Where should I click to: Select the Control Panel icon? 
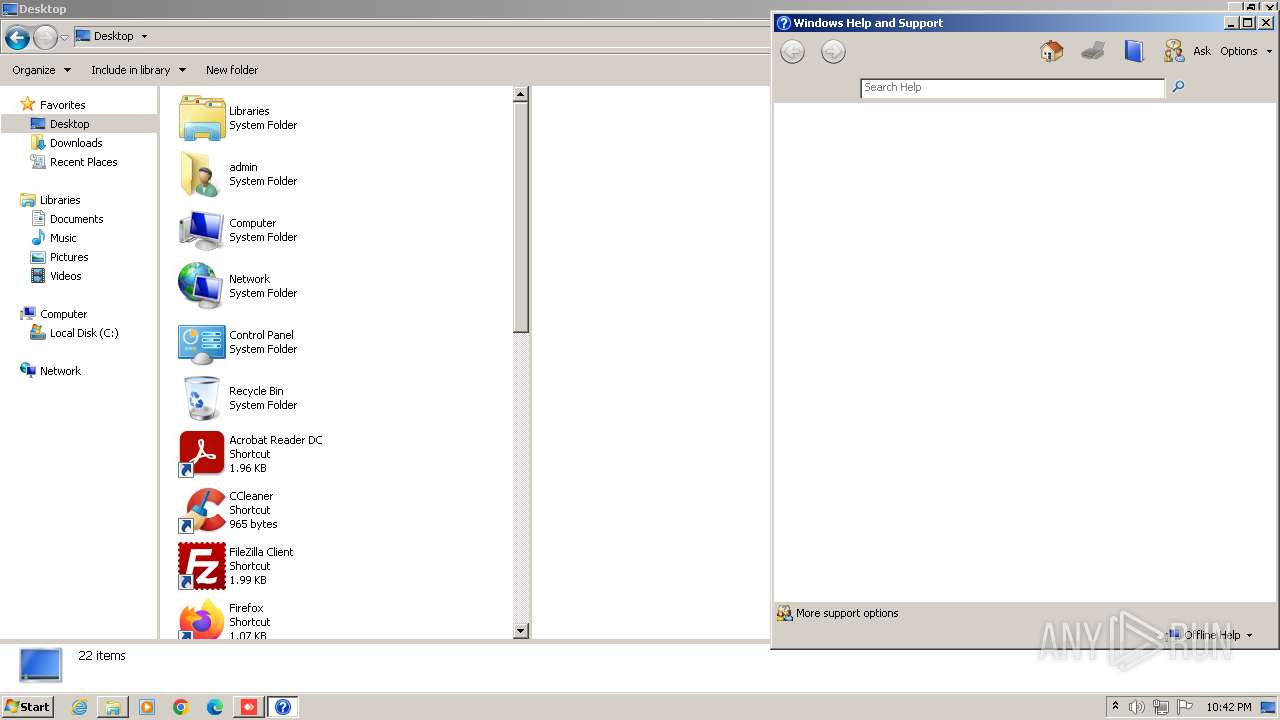pyautogui.click(x=202, y=342)
